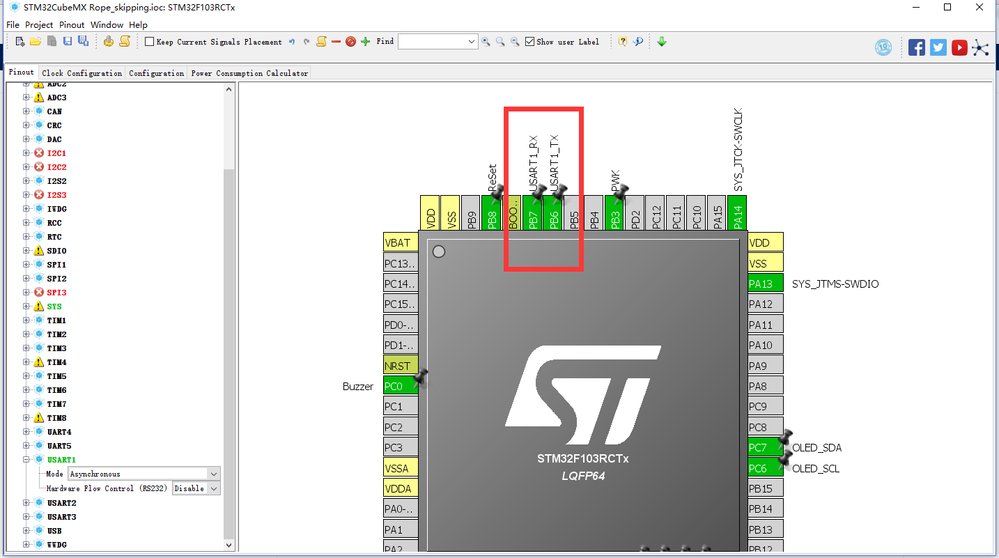The image size is (999, 558).
Task: Click pin PB3 labeled PWK
Action: 615,213
